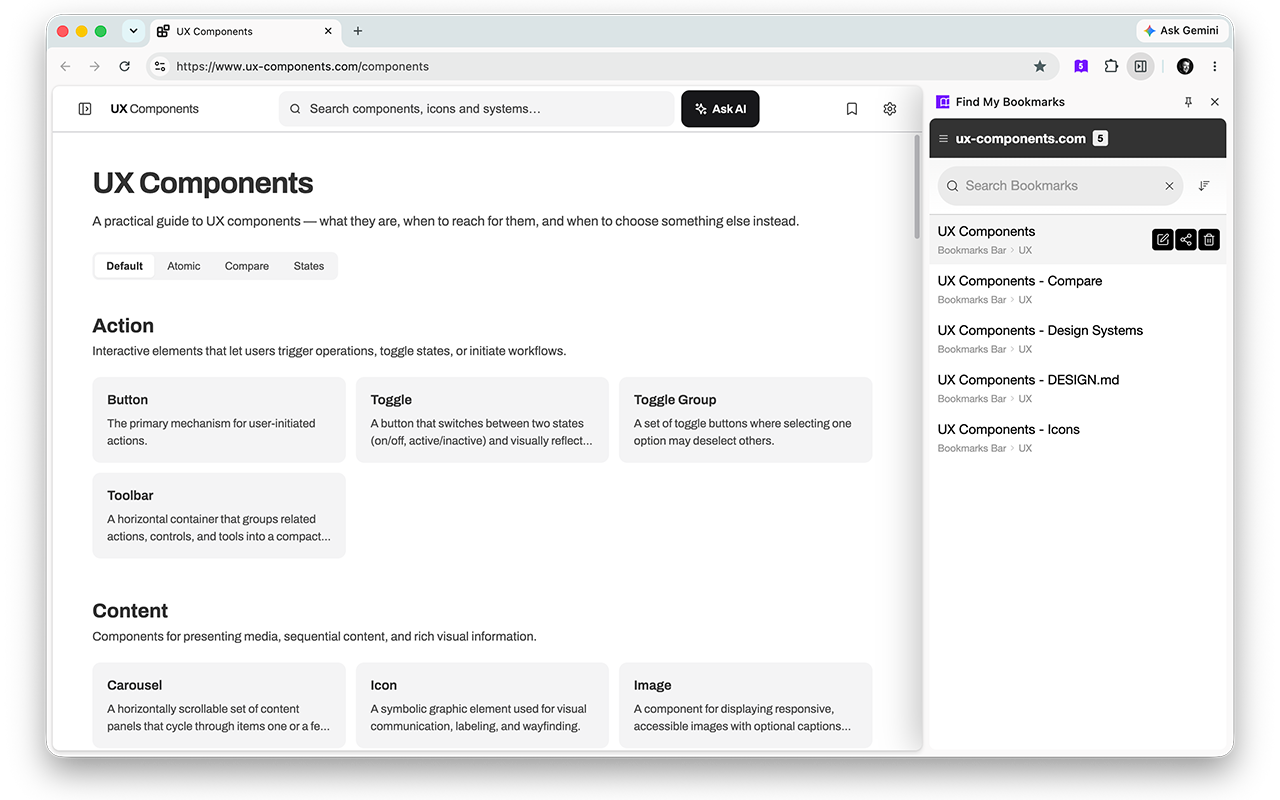The height and width of the screenshot is (800, 1280).
Task: Click the UX Components site logo
Action: 155,109
